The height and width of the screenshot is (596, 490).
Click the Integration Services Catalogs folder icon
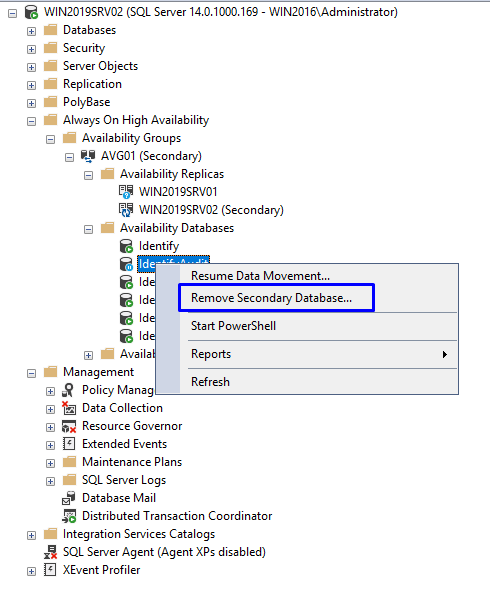click(x=50, y=534)
